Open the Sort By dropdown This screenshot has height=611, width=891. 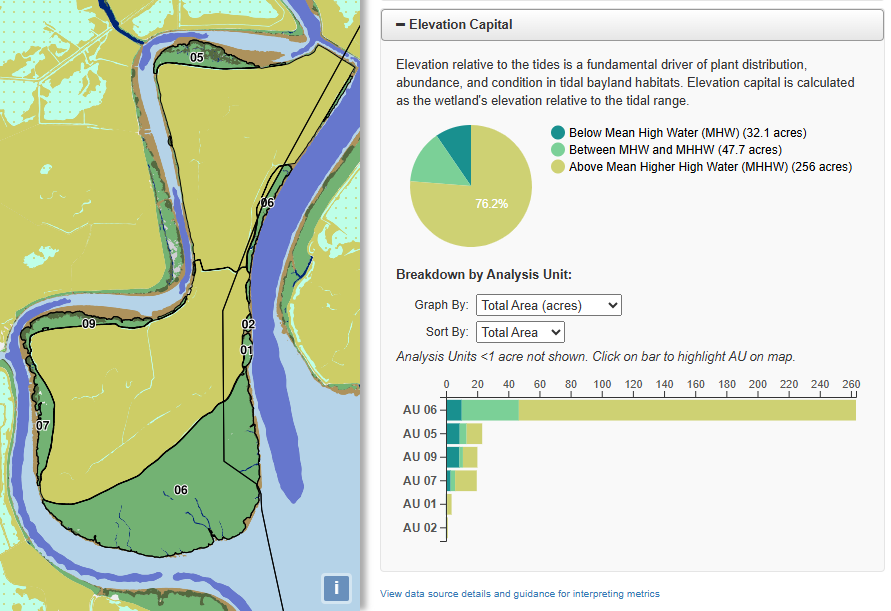point(521,332)
